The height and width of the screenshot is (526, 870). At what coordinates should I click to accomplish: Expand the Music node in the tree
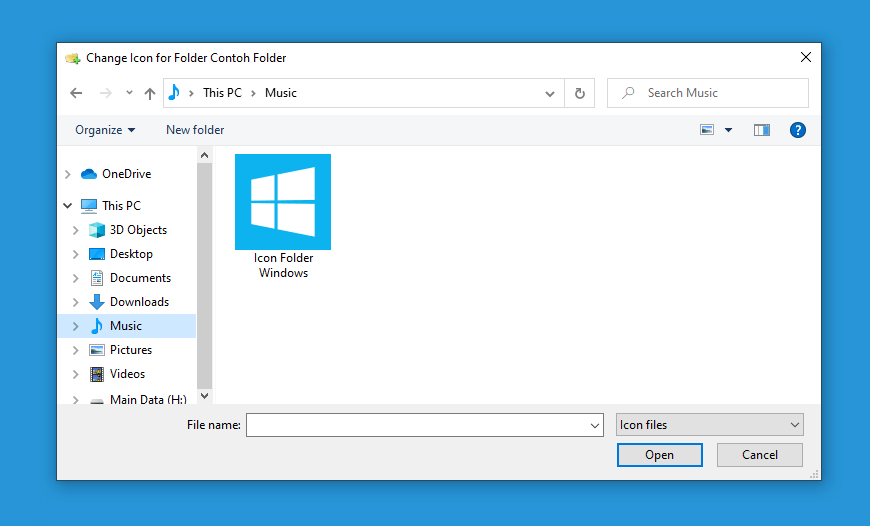[x=75, y=326]
